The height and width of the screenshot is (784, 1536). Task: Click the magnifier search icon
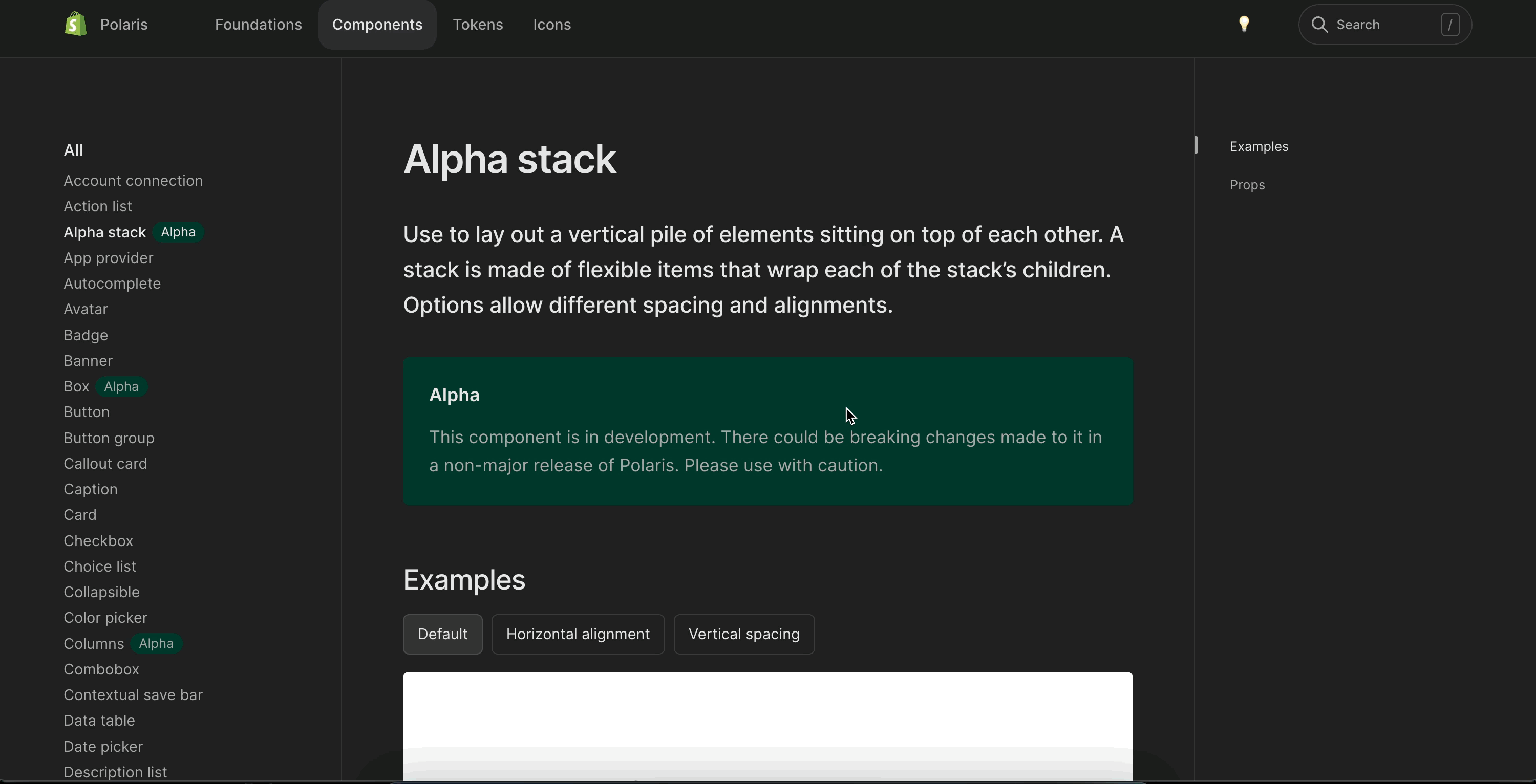[1319, 25]
